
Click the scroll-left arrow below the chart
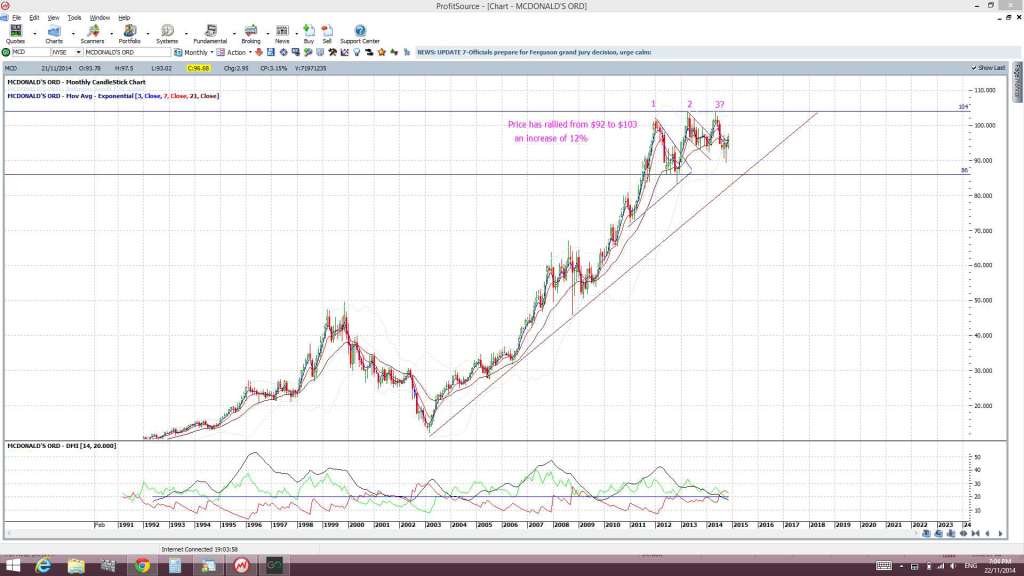(987, 534)
